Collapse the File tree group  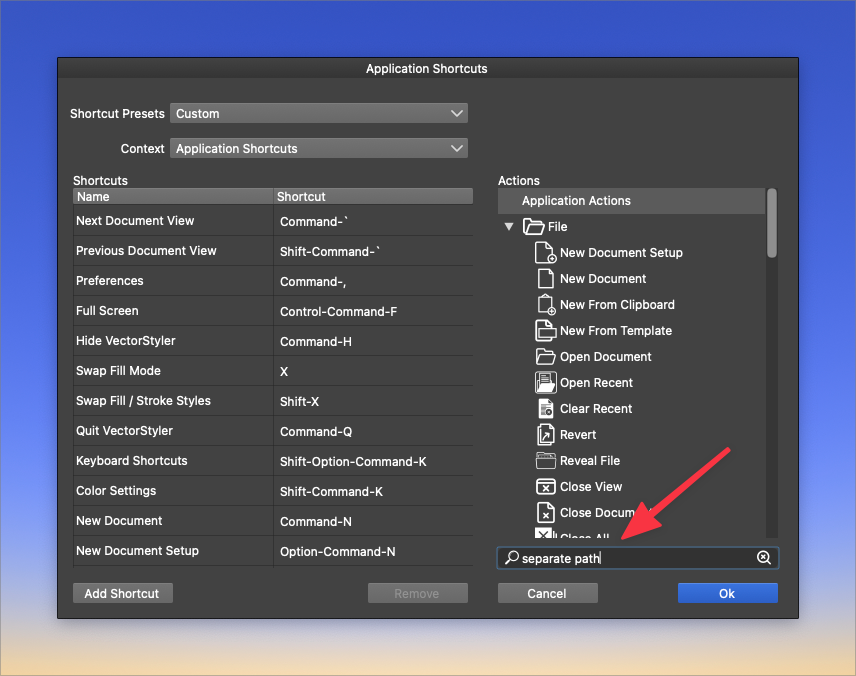click(x=509, y=227)
